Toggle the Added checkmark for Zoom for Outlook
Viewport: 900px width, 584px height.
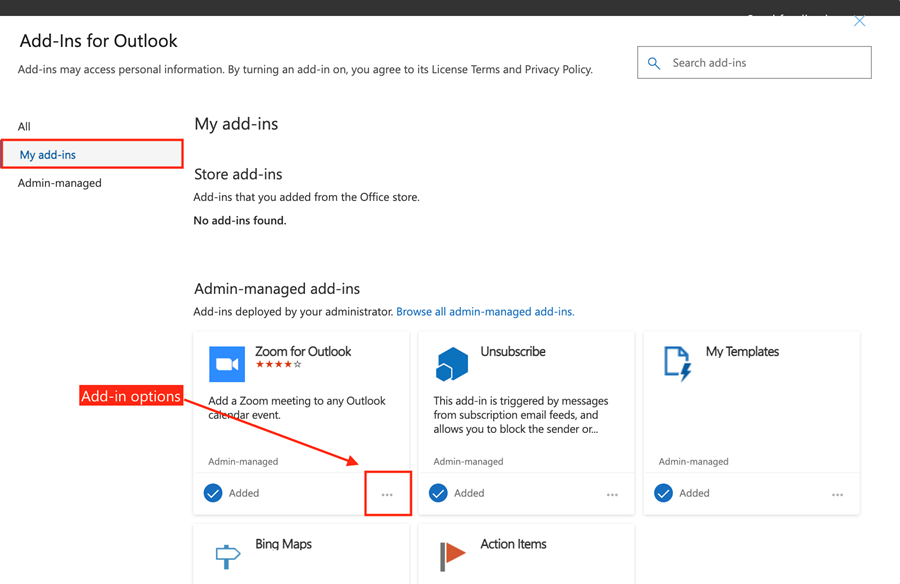pos(213,493)
